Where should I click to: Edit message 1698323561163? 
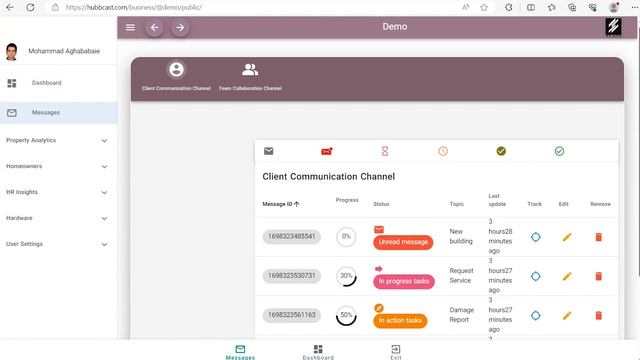[567, 316]
